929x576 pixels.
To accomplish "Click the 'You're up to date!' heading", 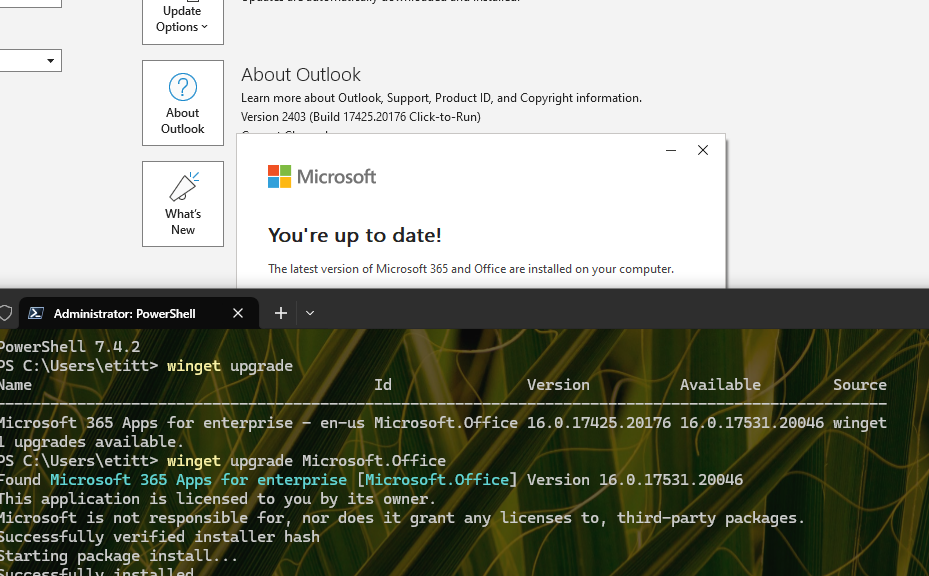I will pyautogui.click(x=354, y=235).
